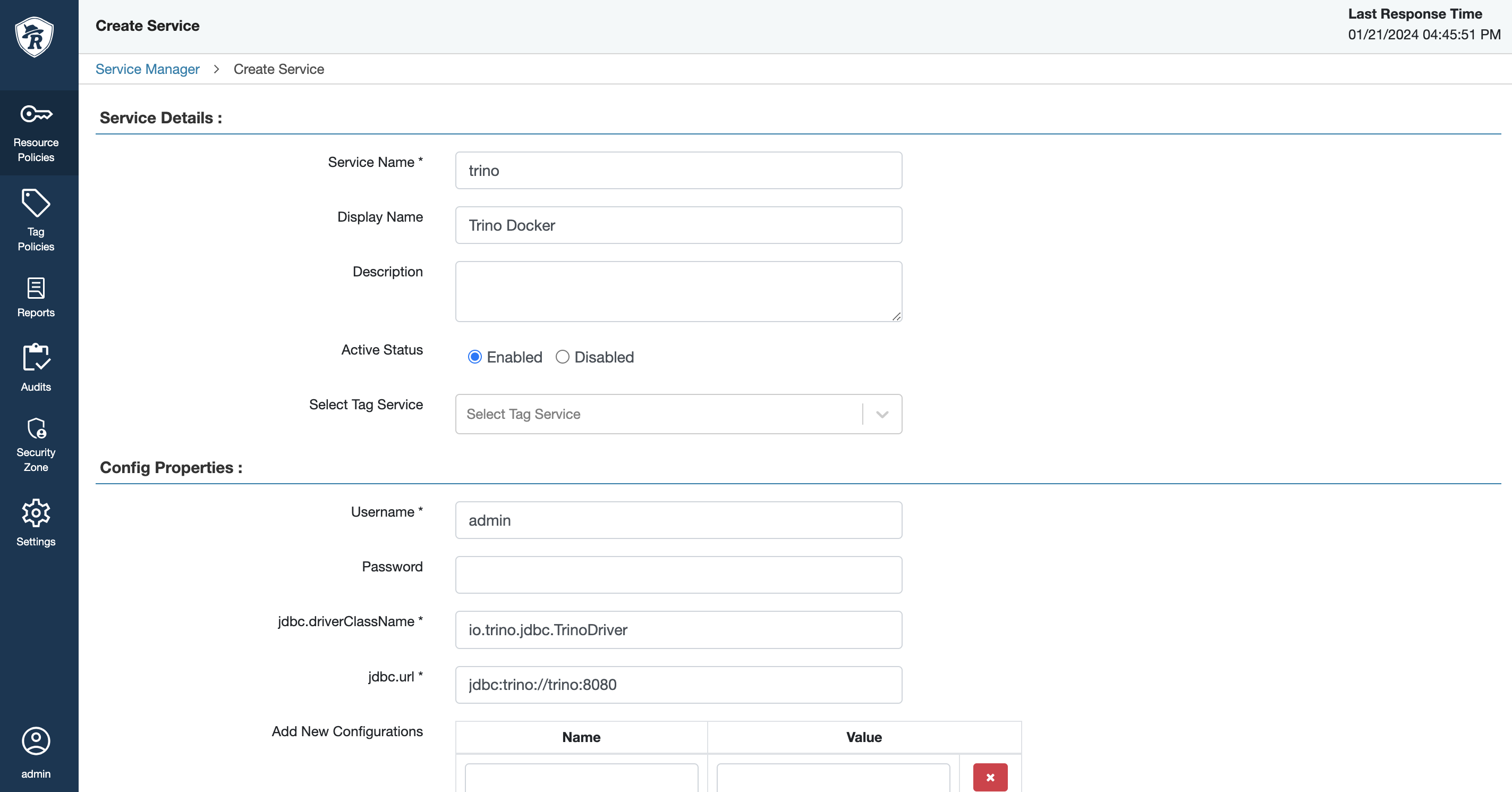The width and height of the screenshot is (1512, 792).
Task: Click the Ranger shield logo
Action: (x=35, y=36)
